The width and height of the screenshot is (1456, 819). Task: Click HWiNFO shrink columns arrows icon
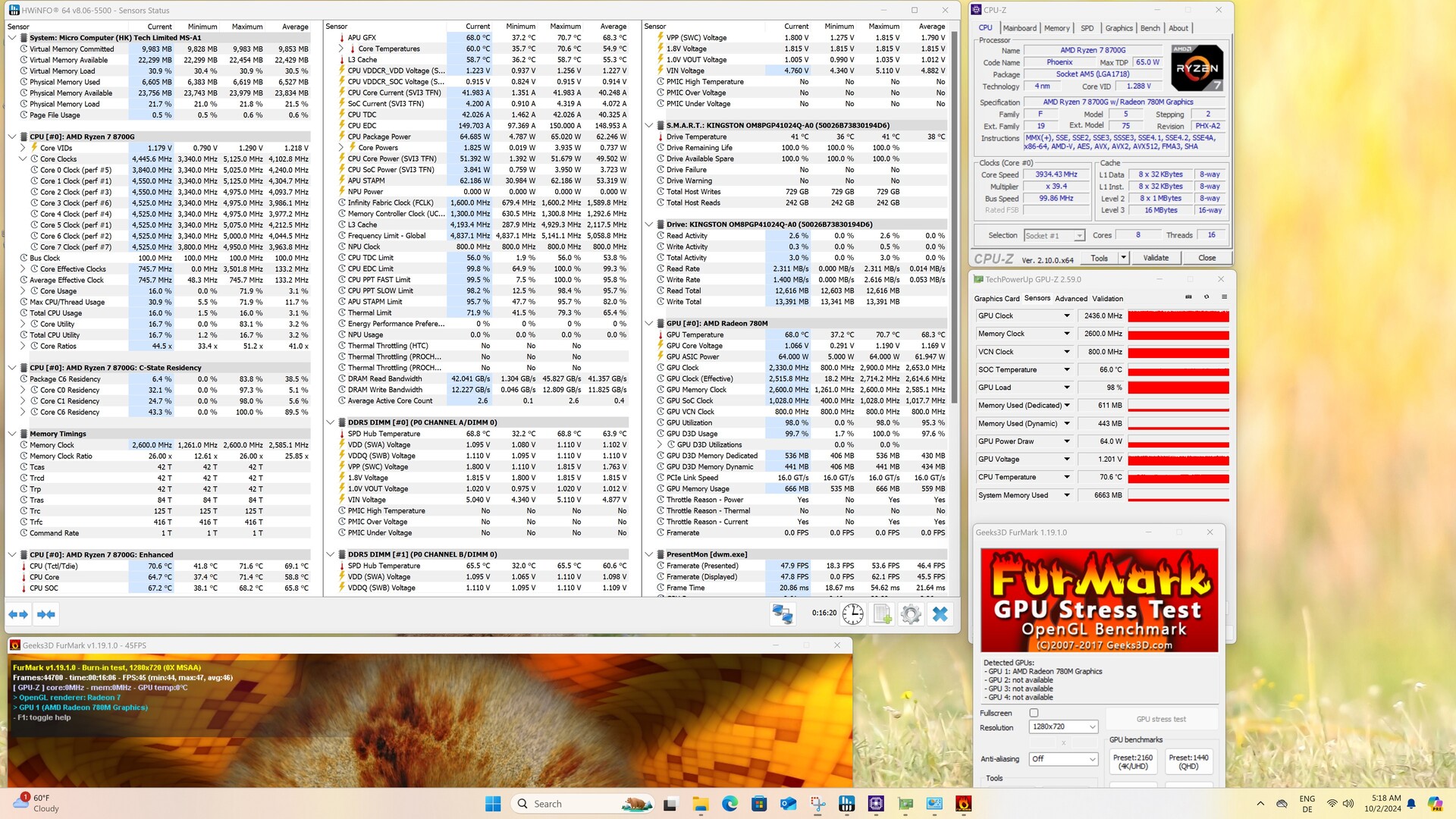coord(46,614)
